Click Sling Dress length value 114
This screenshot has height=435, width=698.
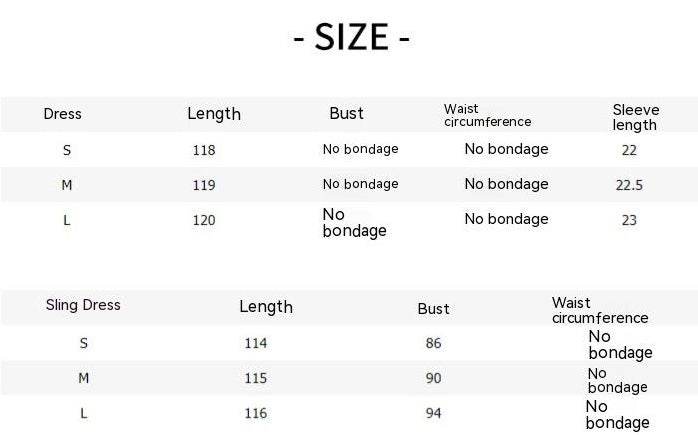point(256,343)
